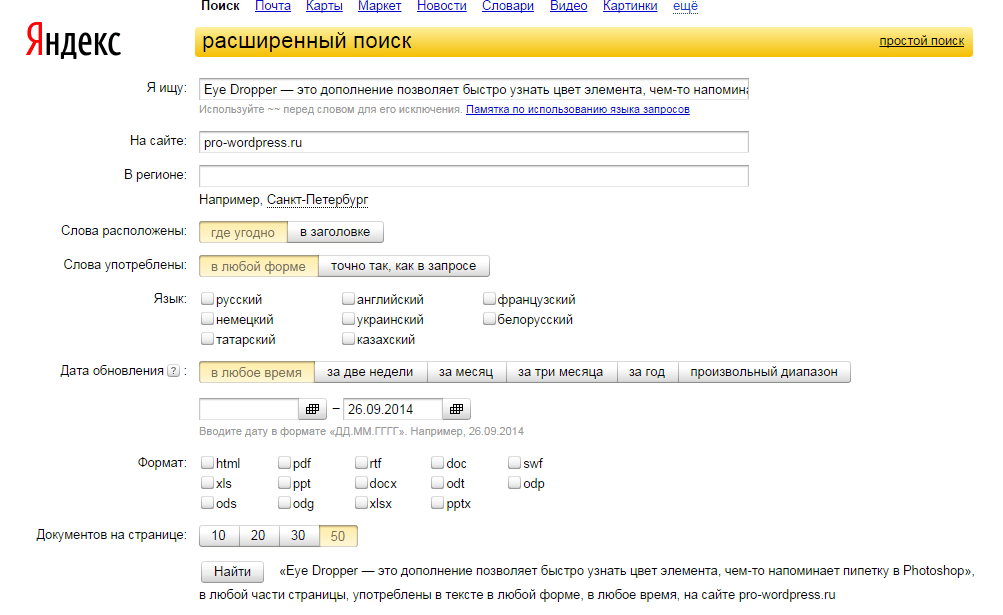The height and width of the screenshot is (615, 1003).
Task: Click the question mark help icon by Дата обновления
Action: (173, 371)
